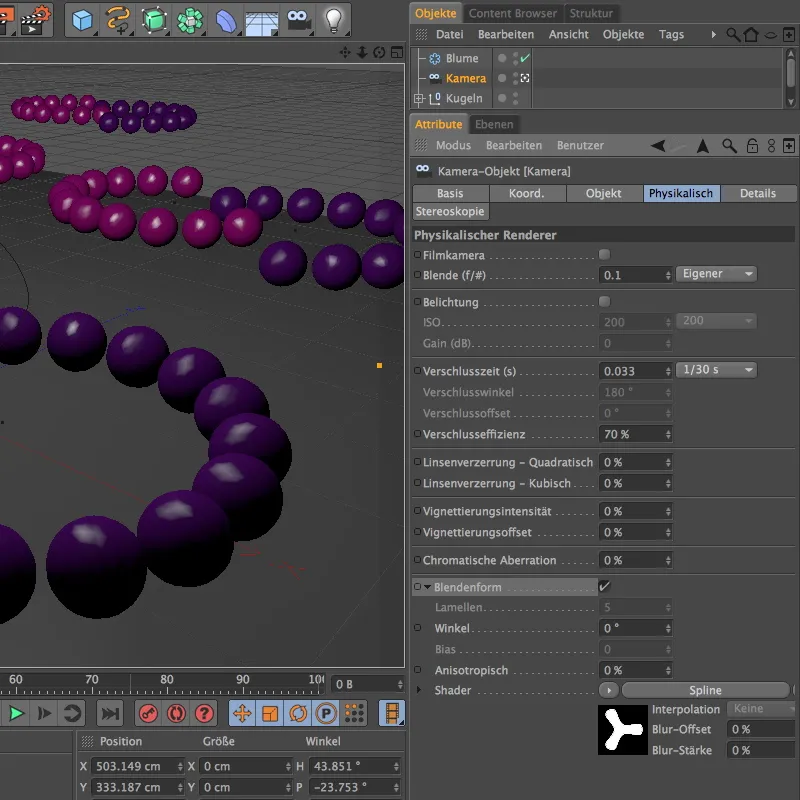
Task: Open new Attribute manager window
Action: [x=789, y=146]
